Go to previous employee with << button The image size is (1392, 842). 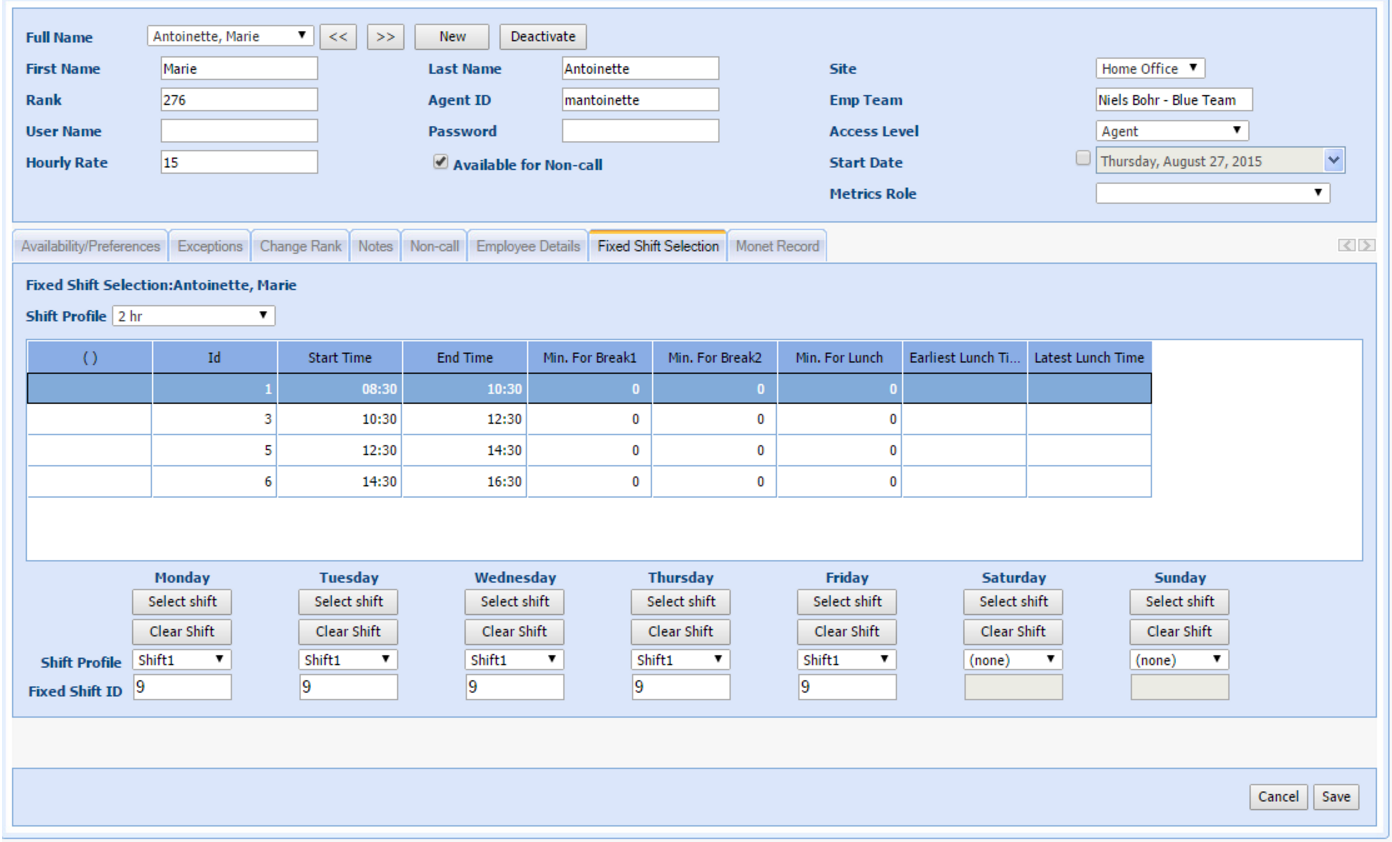(x=338, y=37)
